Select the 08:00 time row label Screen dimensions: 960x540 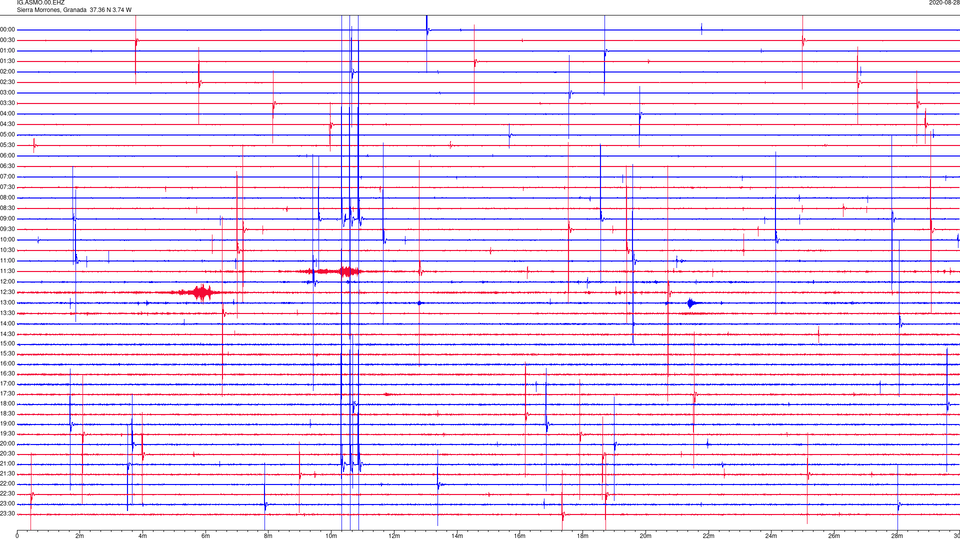pos(8,198)
